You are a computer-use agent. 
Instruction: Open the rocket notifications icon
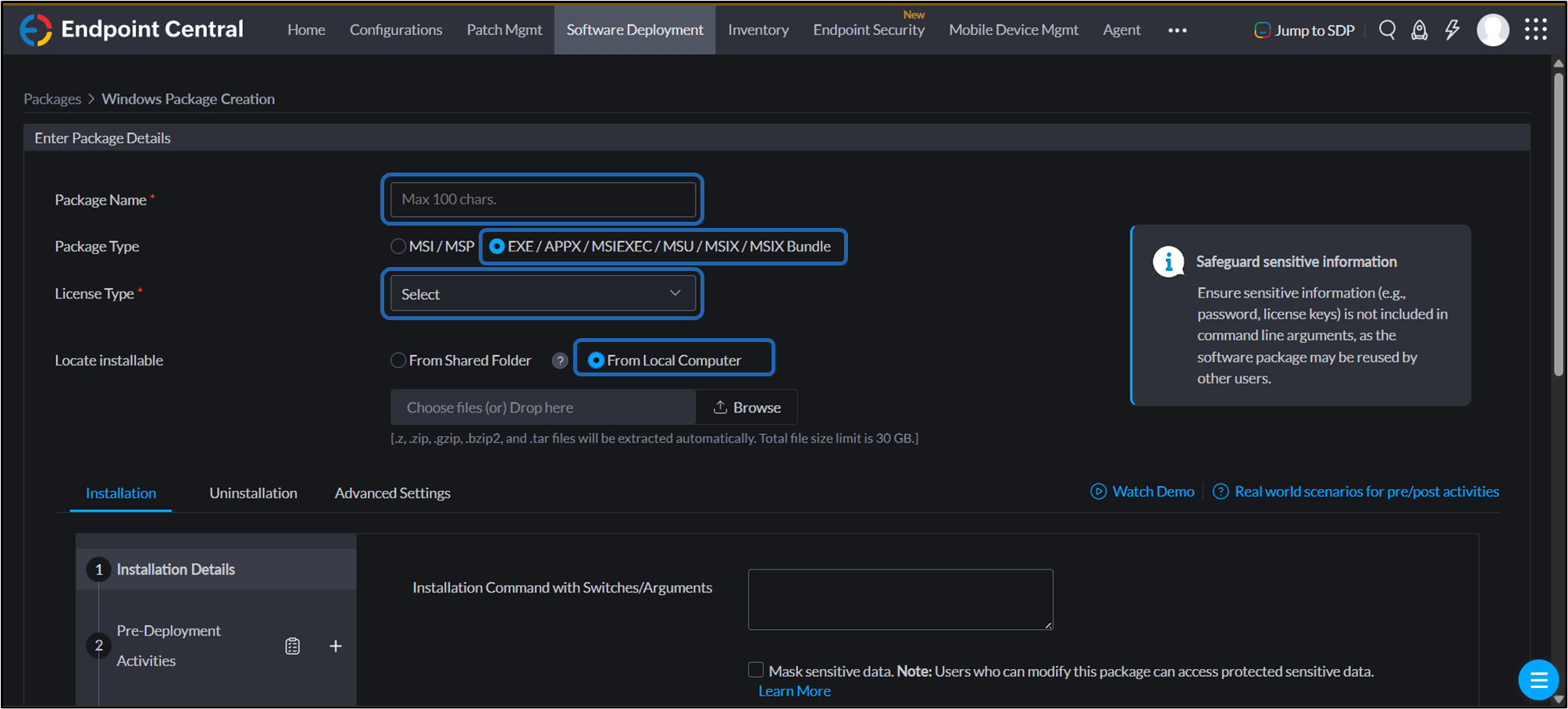(x=1420, y=30)
